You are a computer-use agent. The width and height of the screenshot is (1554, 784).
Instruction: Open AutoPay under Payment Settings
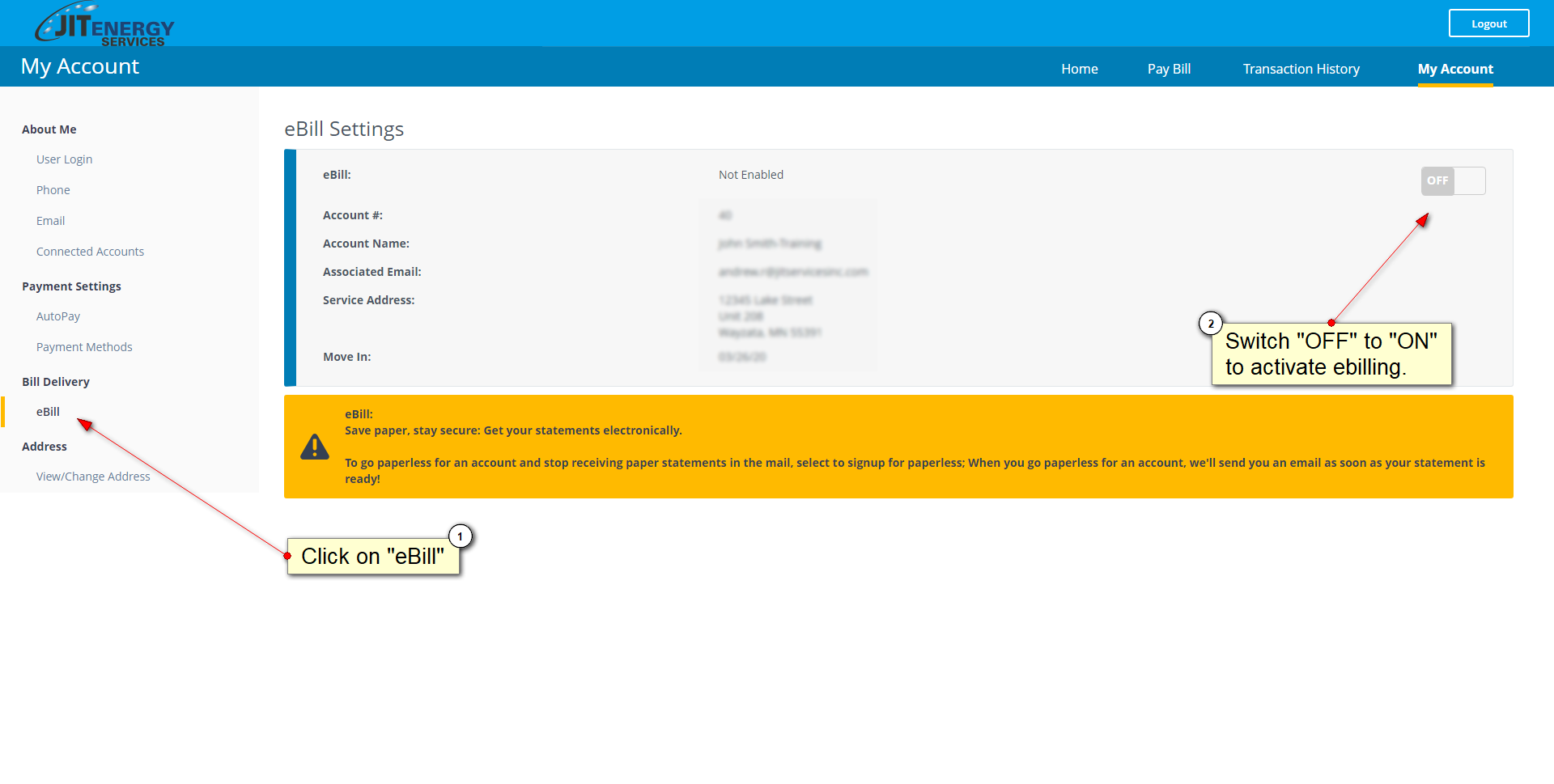tap(57, 316)
